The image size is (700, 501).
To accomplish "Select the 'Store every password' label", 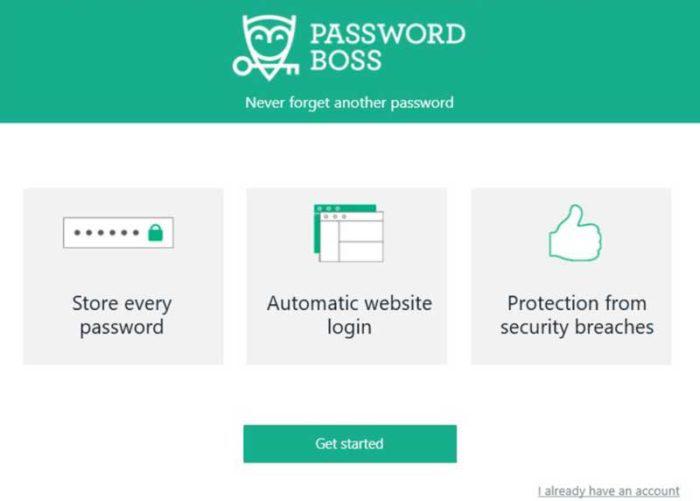I will 122,315.
